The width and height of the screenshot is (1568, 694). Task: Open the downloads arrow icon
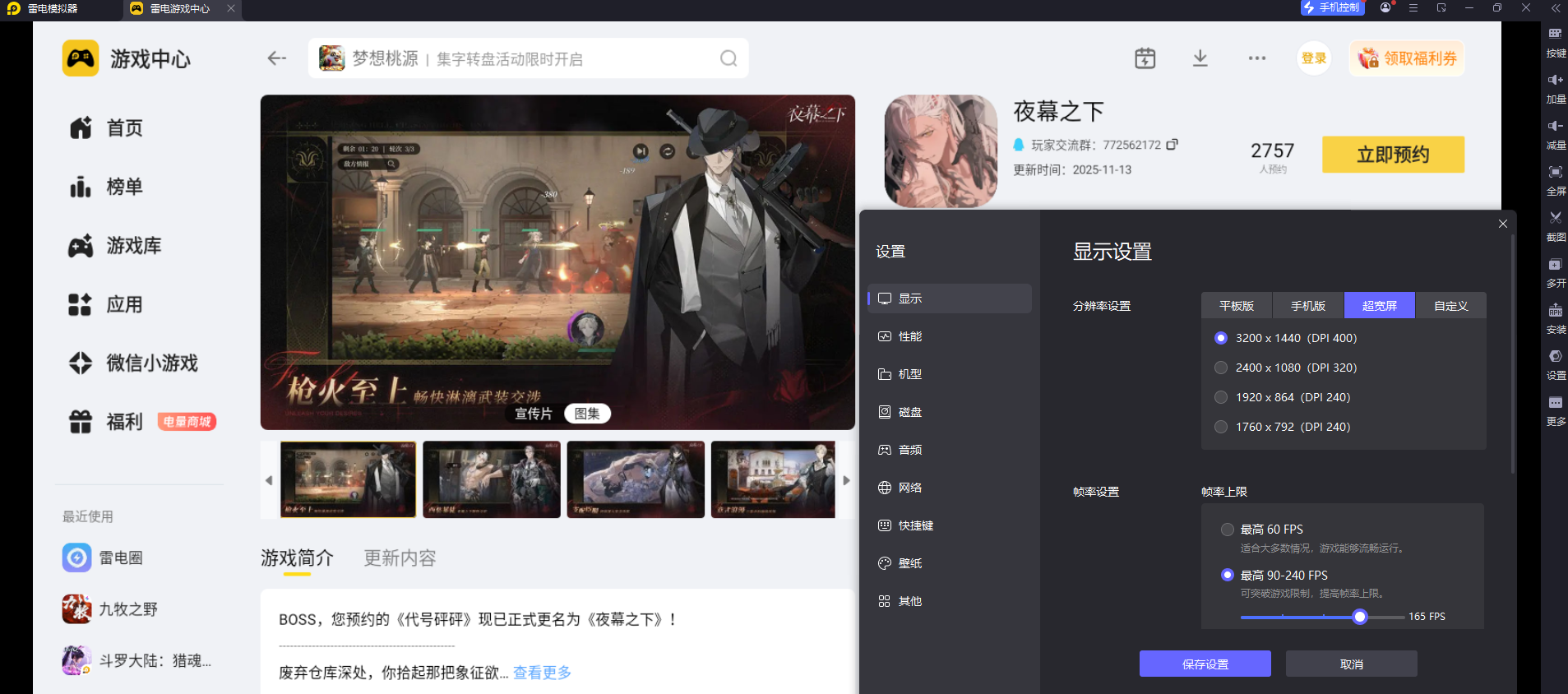[1200, 58]
